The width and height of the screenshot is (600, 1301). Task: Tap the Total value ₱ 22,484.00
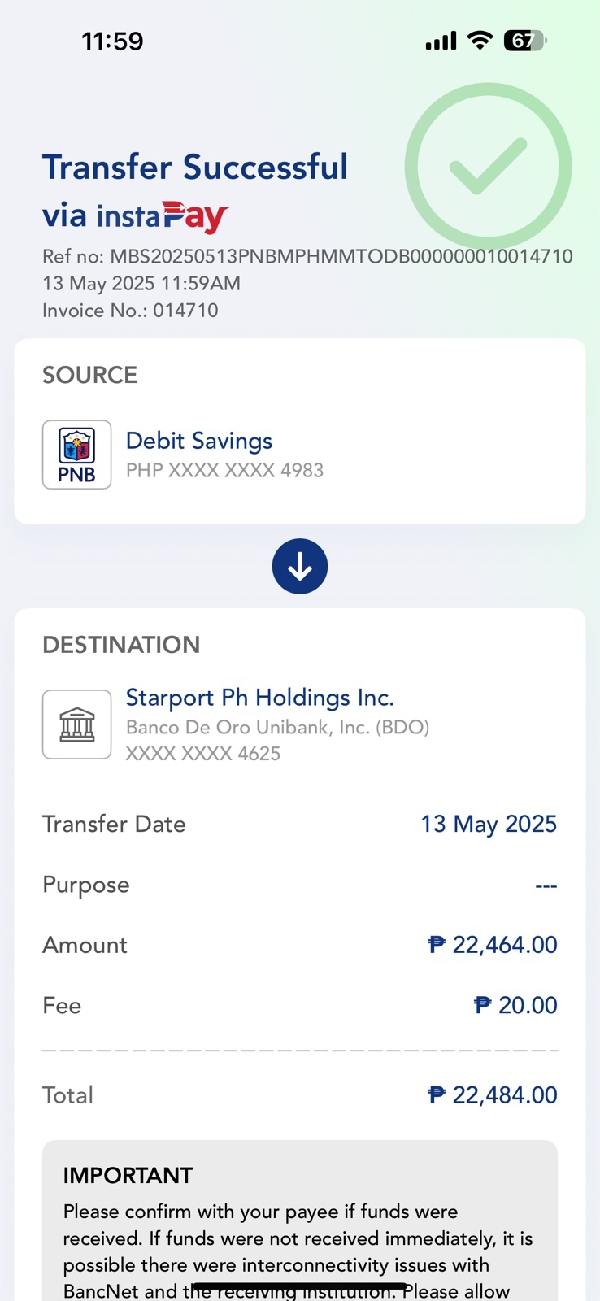coord(492,1095)
